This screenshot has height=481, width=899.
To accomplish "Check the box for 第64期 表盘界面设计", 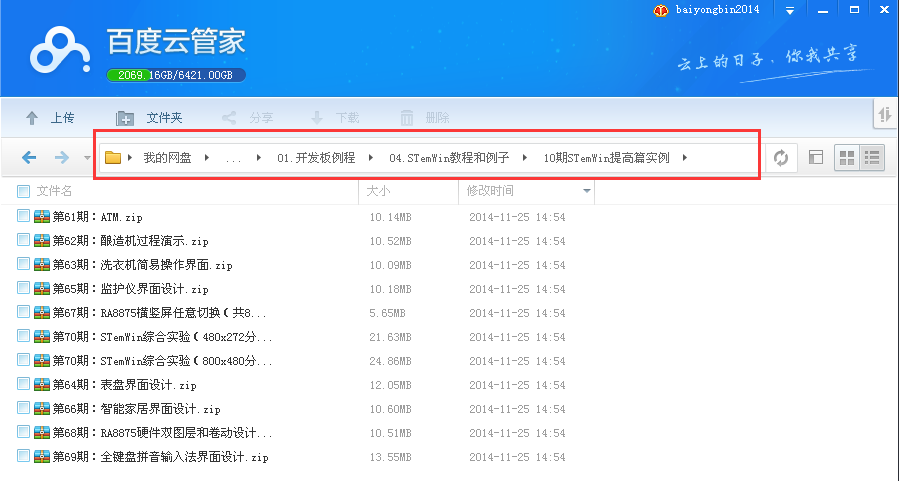I will click(24, 384).
